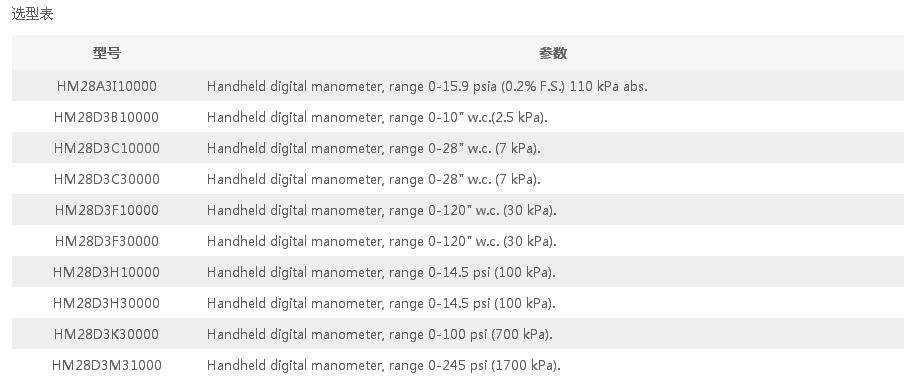Click the 0-15.9 psia manometer description

tap(427, 86)
